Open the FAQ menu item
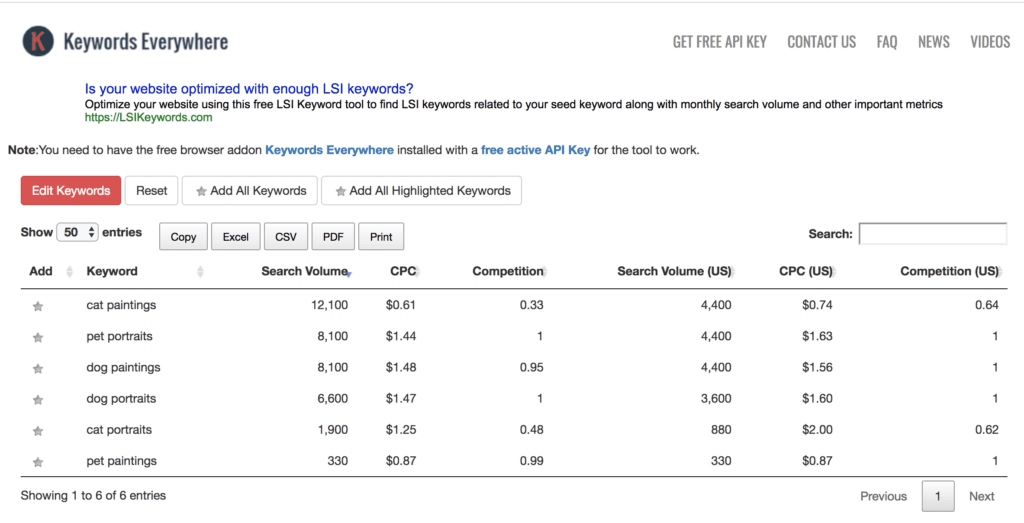This screenshot has width=1024, height=523. point(886,42)
